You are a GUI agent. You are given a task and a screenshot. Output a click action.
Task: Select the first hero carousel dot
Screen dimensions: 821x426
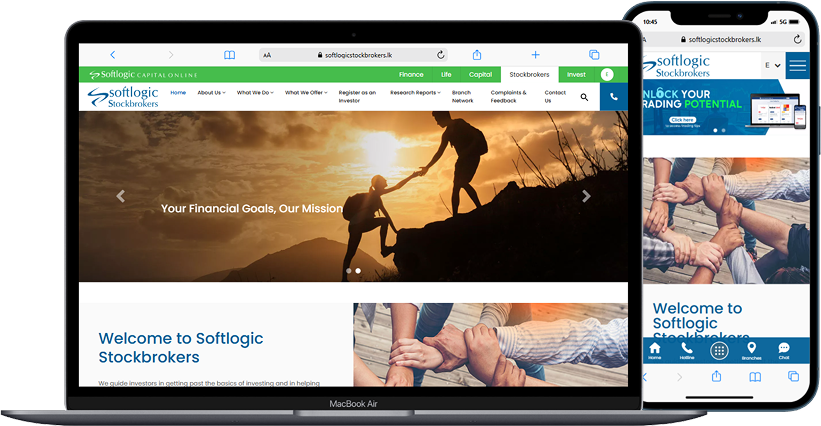point(349,271)
